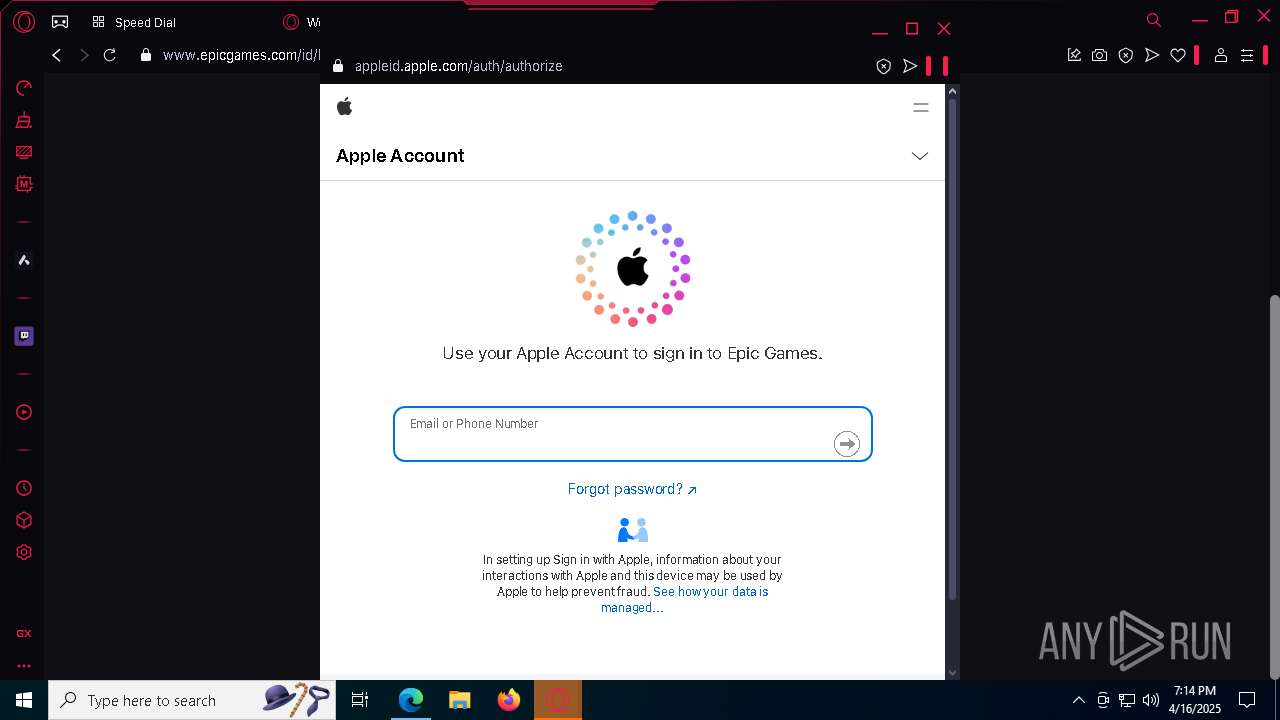1280x720 pixels.
Task: Click the Email or Phone Number field
Action: tap(633, 434)
